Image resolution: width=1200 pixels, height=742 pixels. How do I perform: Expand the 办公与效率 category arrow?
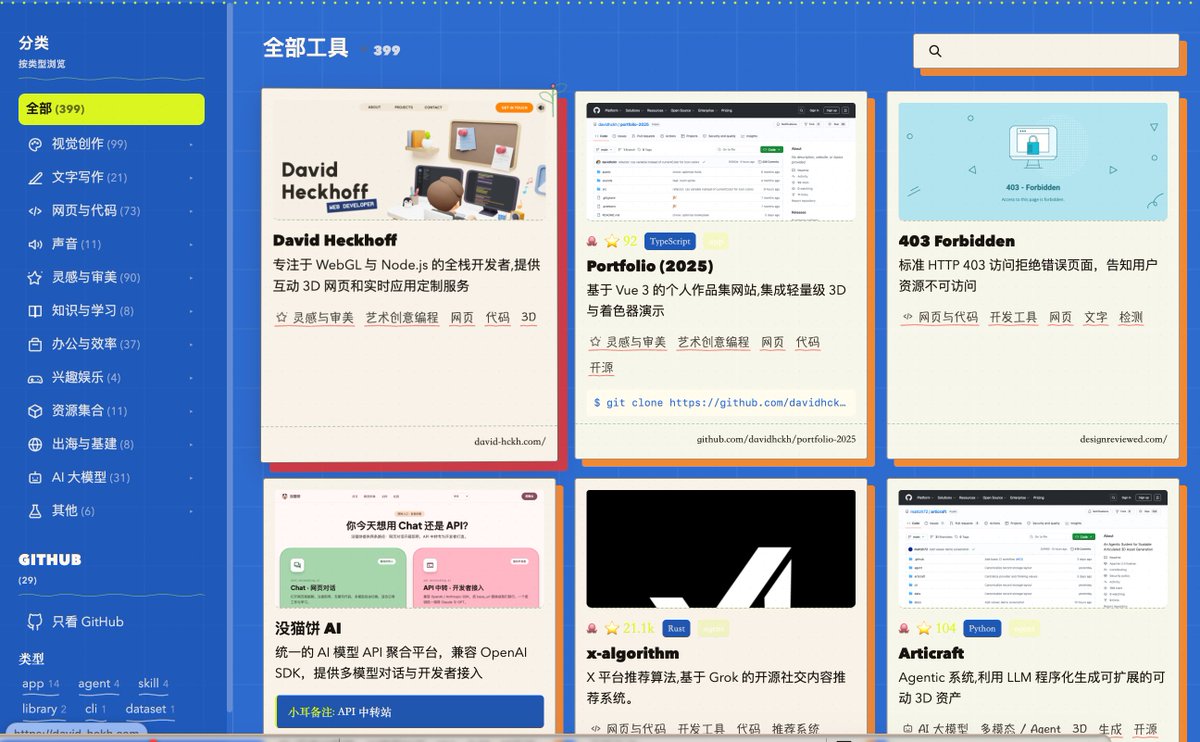(x=191, y=344)
